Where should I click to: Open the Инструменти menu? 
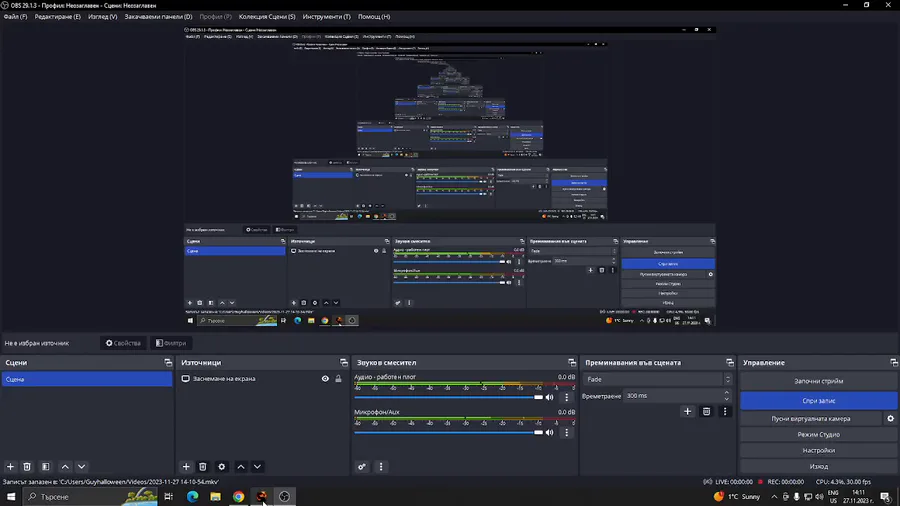click(327, 17)
